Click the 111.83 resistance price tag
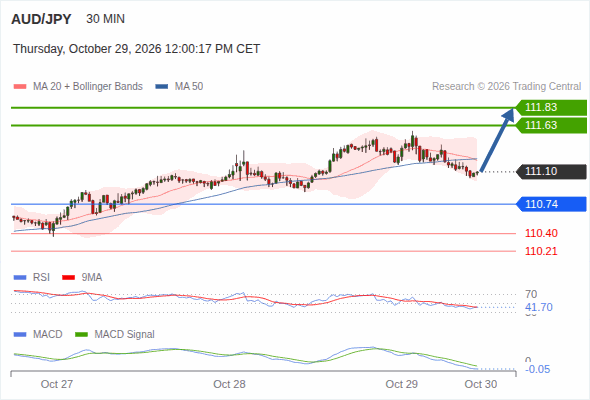Viewport: 590px width, 400px height. [551, 107]
